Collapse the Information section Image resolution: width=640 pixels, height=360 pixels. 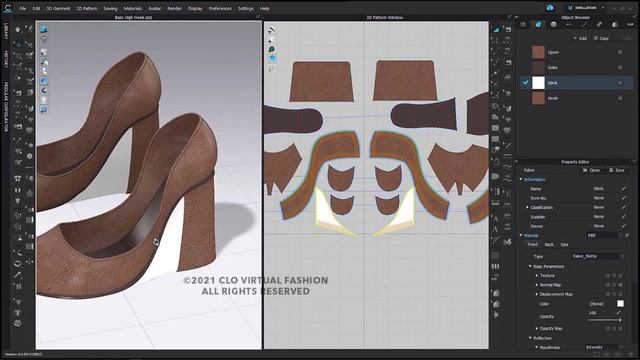[521, 180]
